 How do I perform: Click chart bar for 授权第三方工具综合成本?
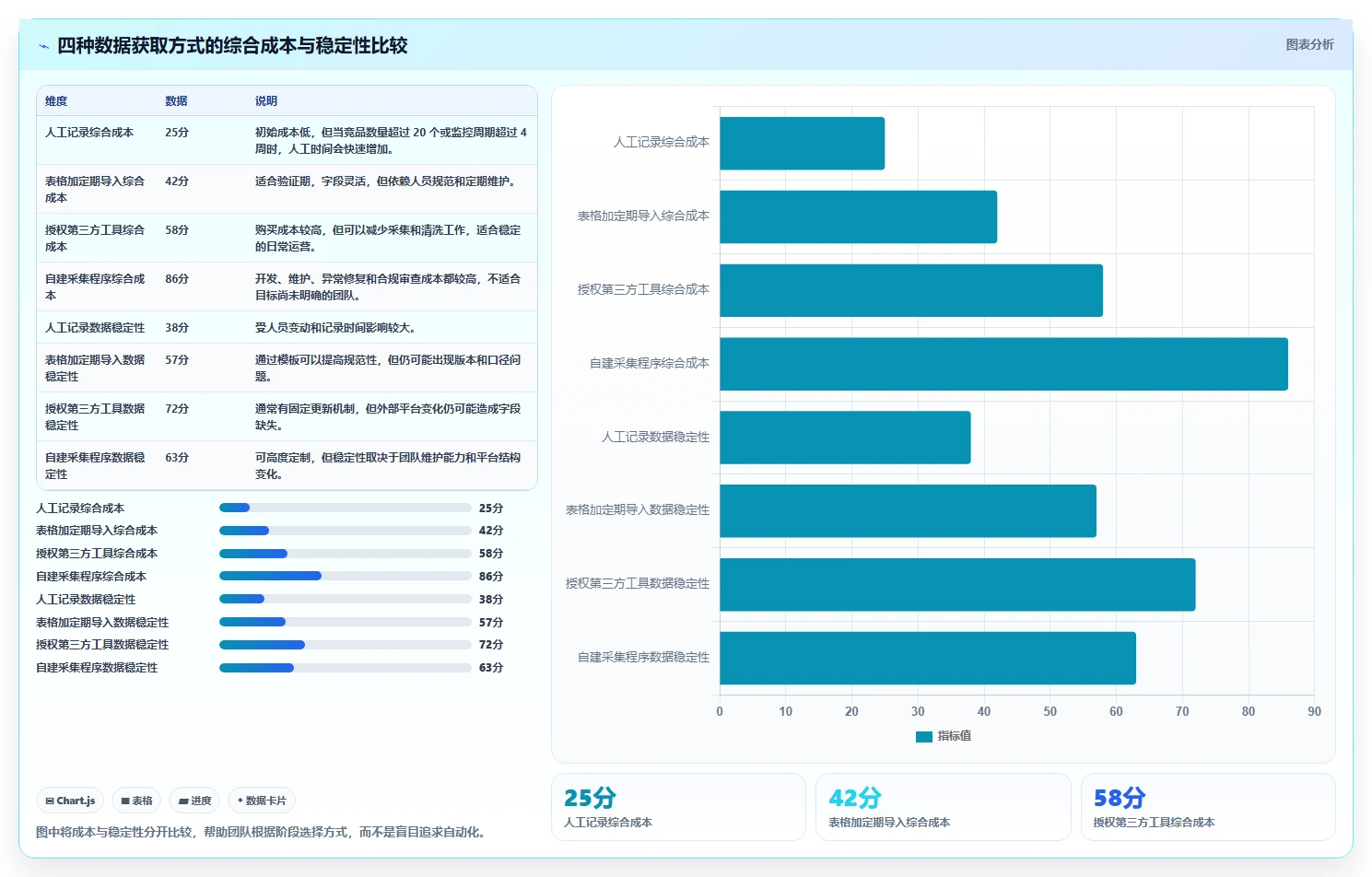click(x=911, y=290)
